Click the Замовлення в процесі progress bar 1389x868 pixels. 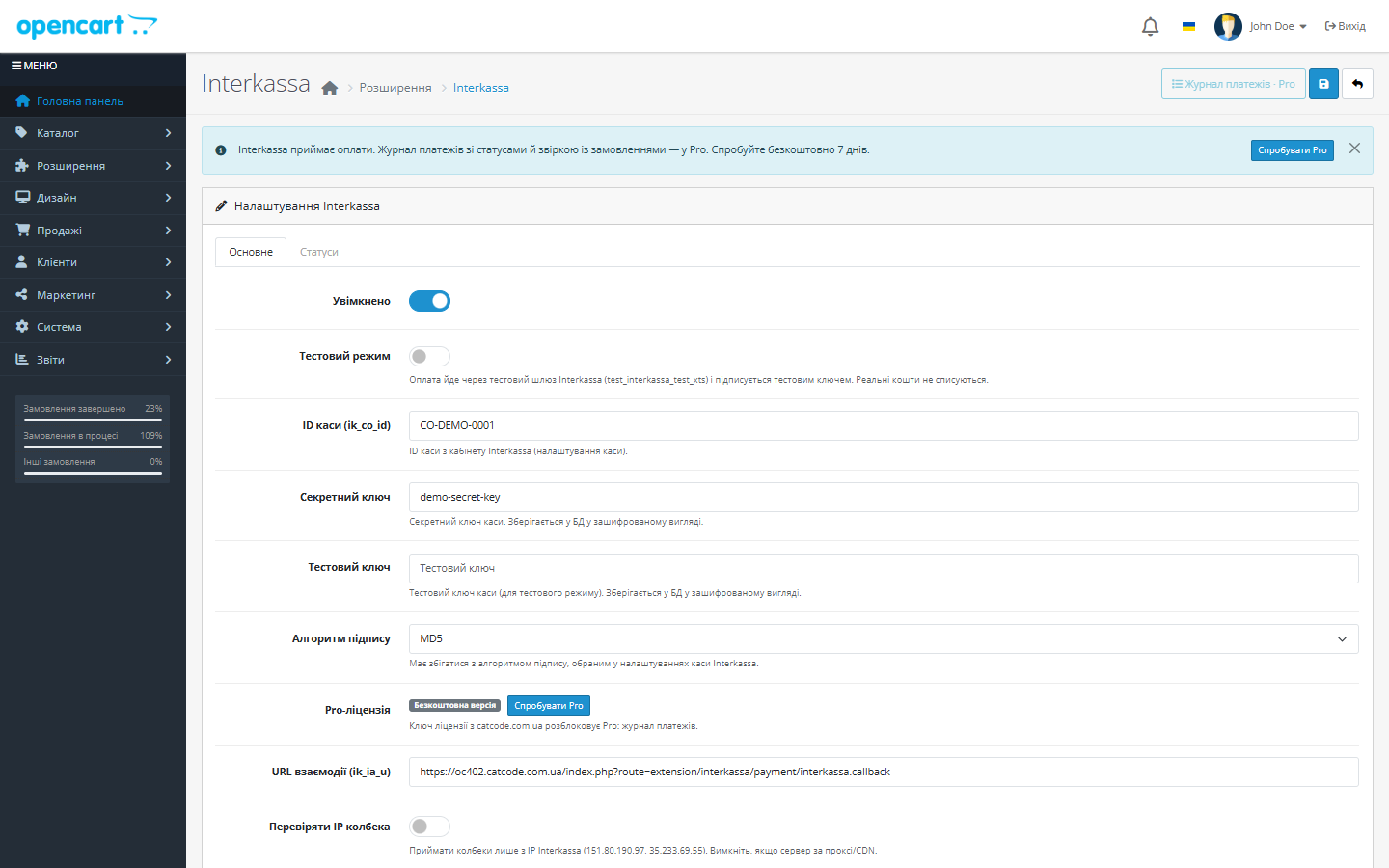pos(93,447)
